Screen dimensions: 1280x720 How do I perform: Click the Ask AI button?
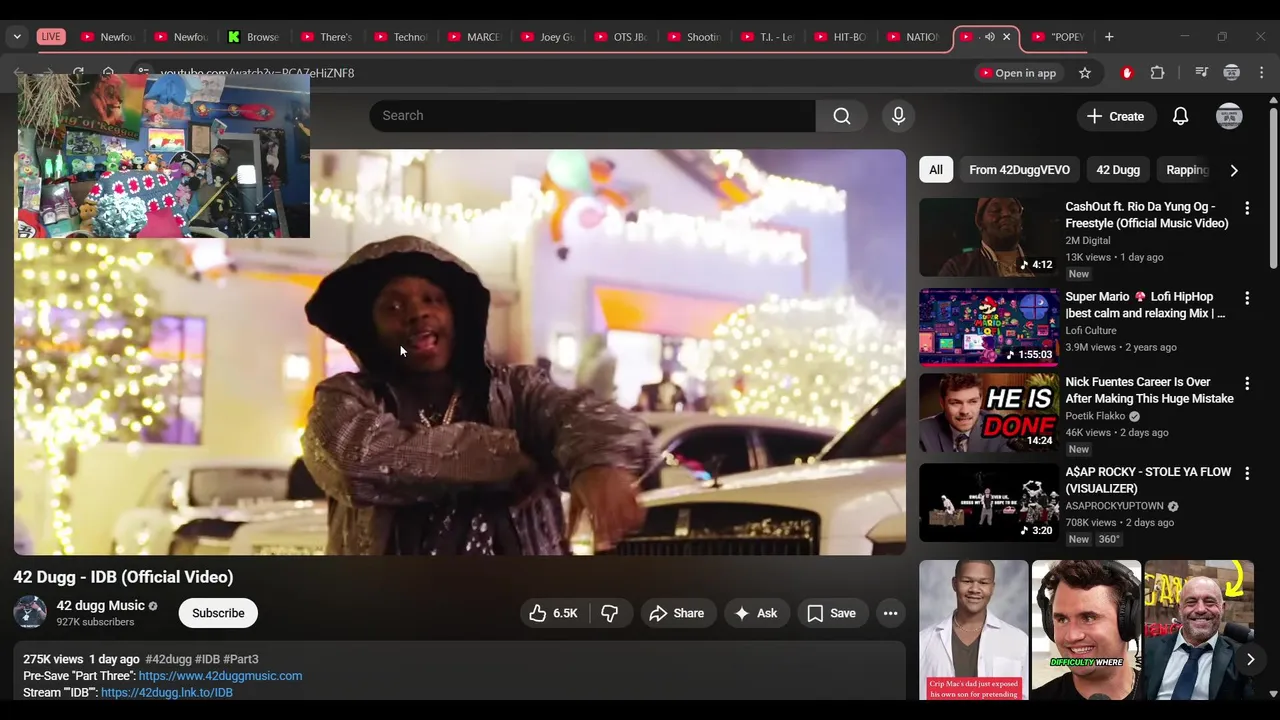pyautogui.click(x=756, y=613)
